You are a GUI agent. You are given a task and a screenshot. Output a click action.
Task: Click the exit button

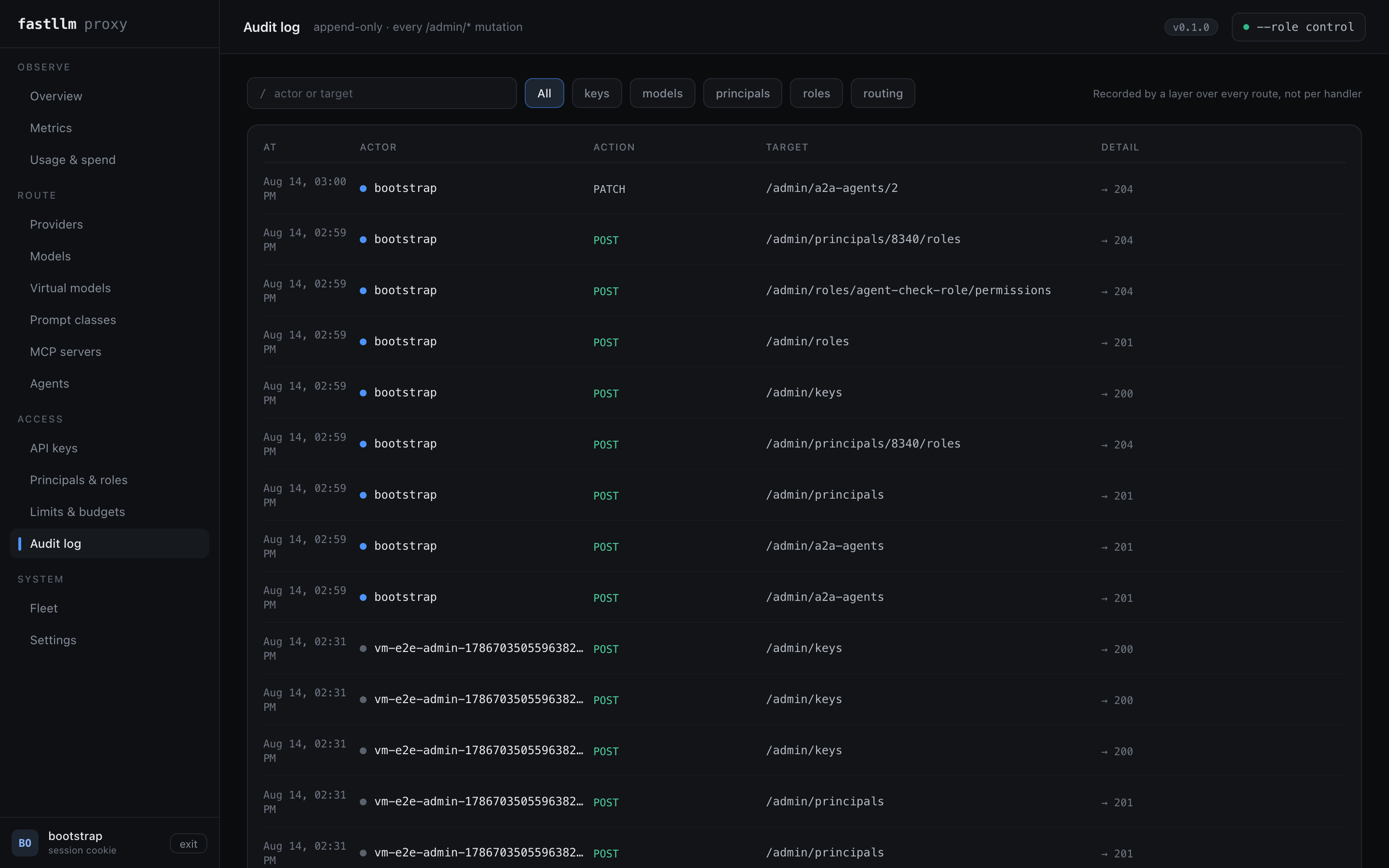click(x=188, y=844)
